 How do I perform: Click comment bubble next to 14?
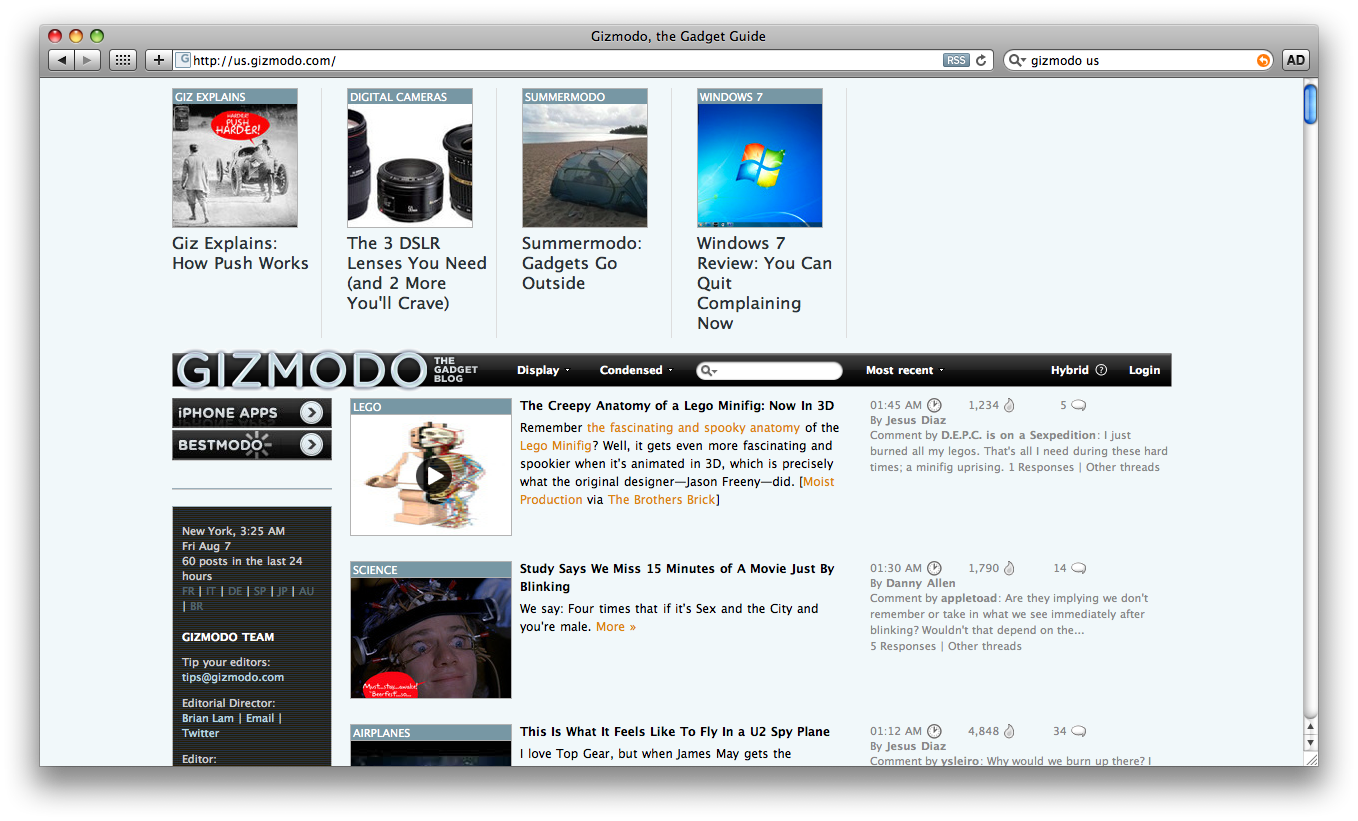pos(1078,568)
